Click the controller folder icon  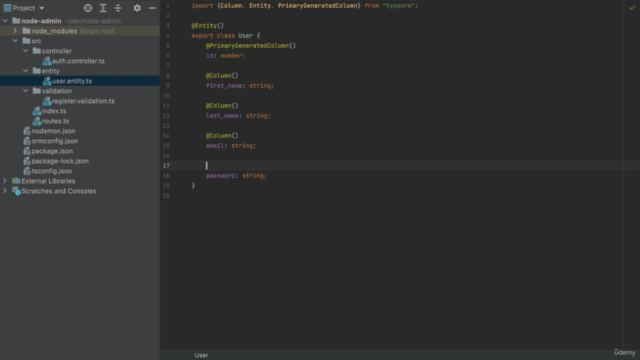37,51
